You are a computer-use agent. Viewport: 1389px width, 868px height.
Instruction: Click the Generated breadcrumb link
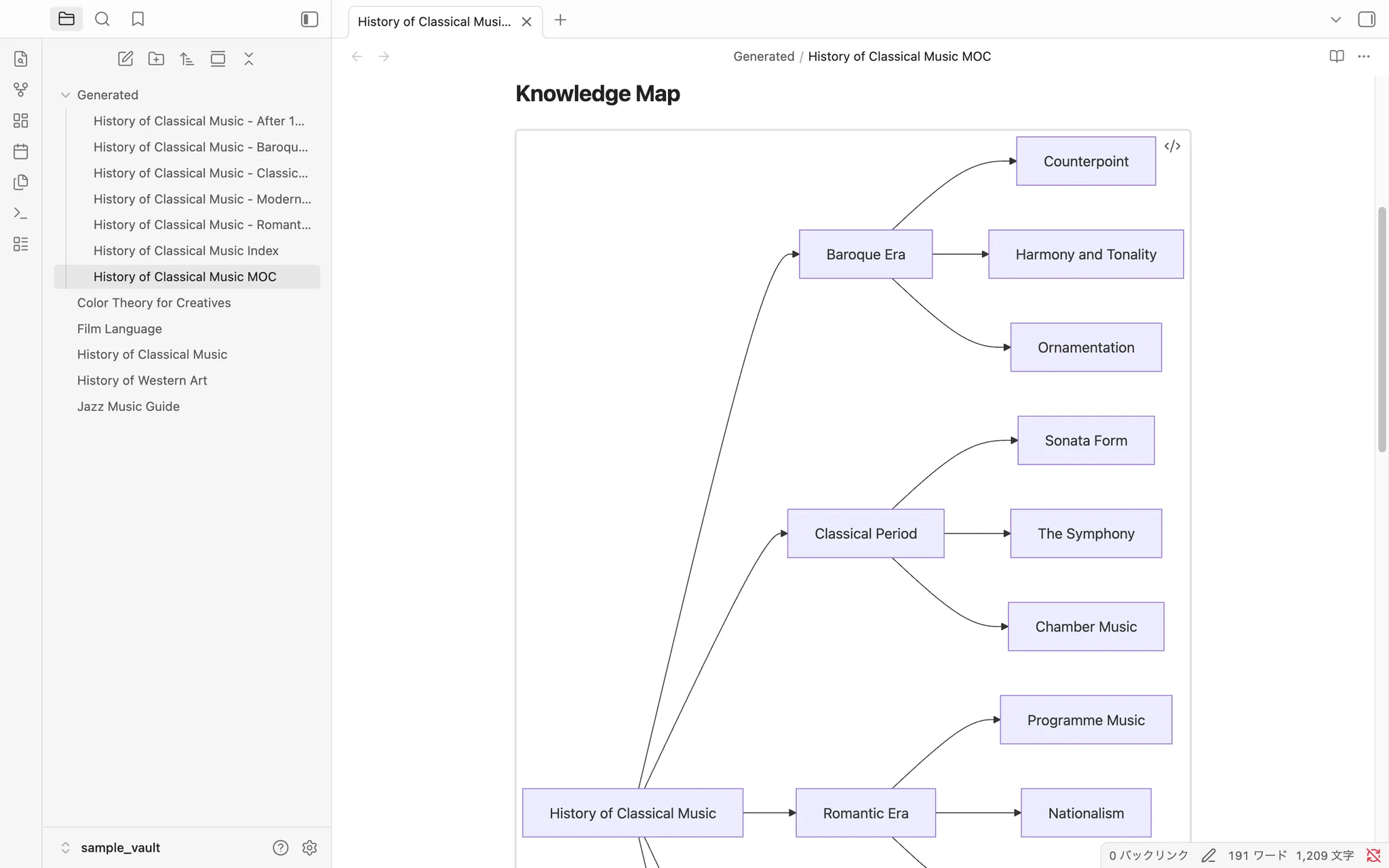pyautogui.click(x=764, y=56)
